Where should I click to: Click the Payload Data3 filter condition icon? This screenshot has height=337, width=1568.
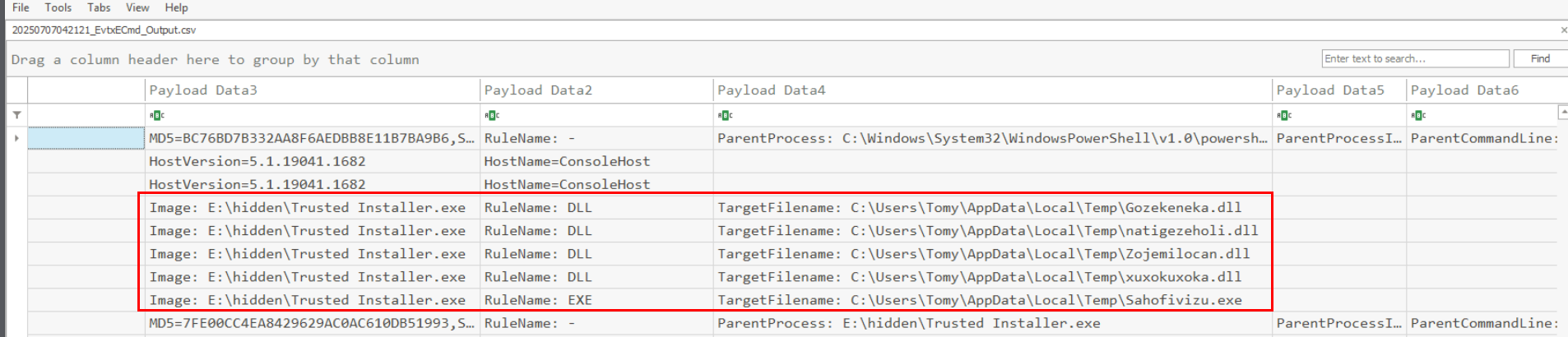pos(157,116)
